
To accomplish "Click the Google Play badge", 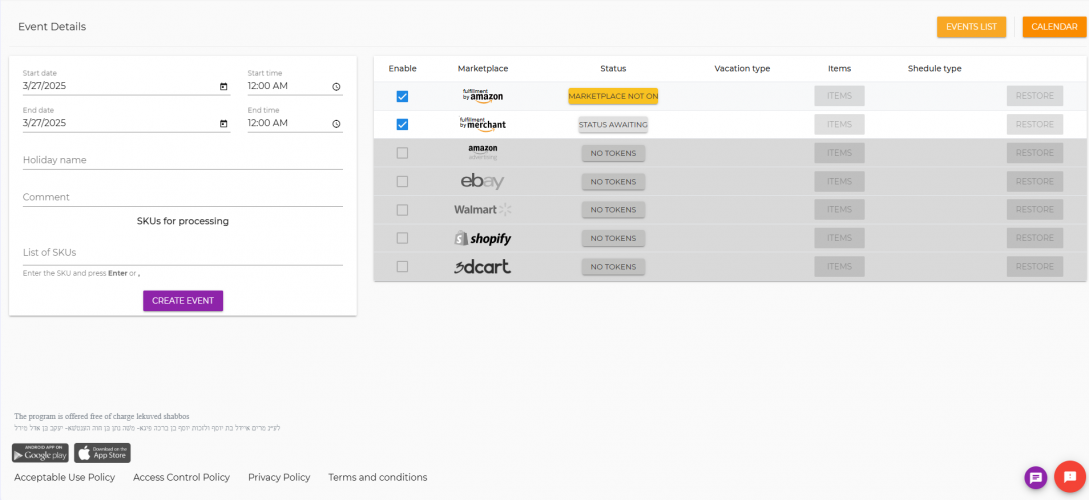I will [40, 453].
